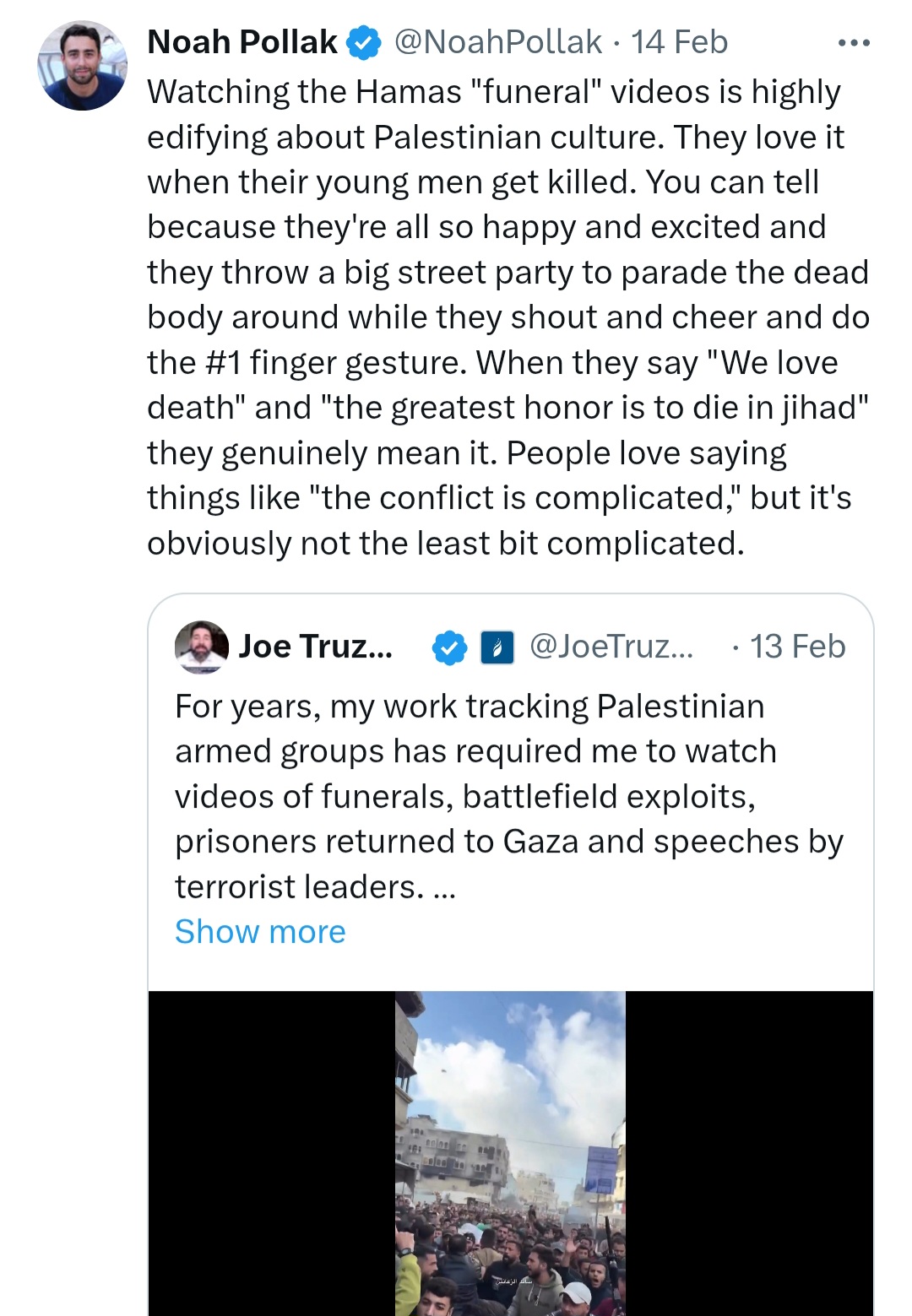Play the funeral crowd video thumbnail
Screen dimensions: 912x1316
[510, 1153]
